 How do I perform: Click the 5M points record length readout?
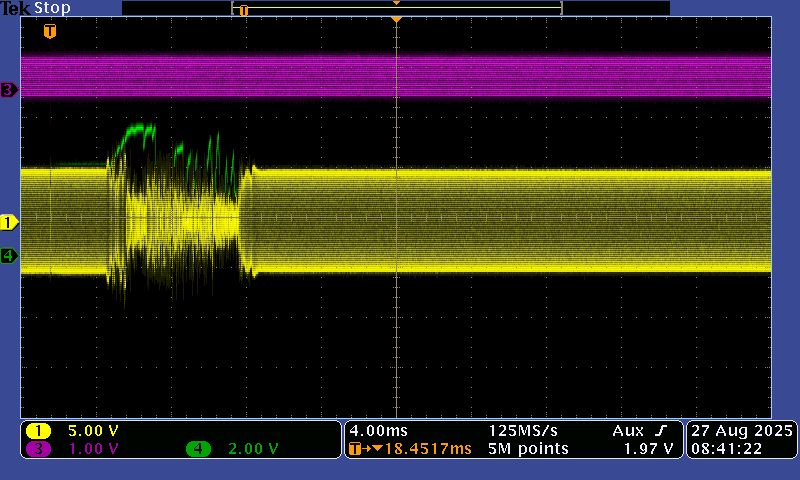click(x=528, y=449)
